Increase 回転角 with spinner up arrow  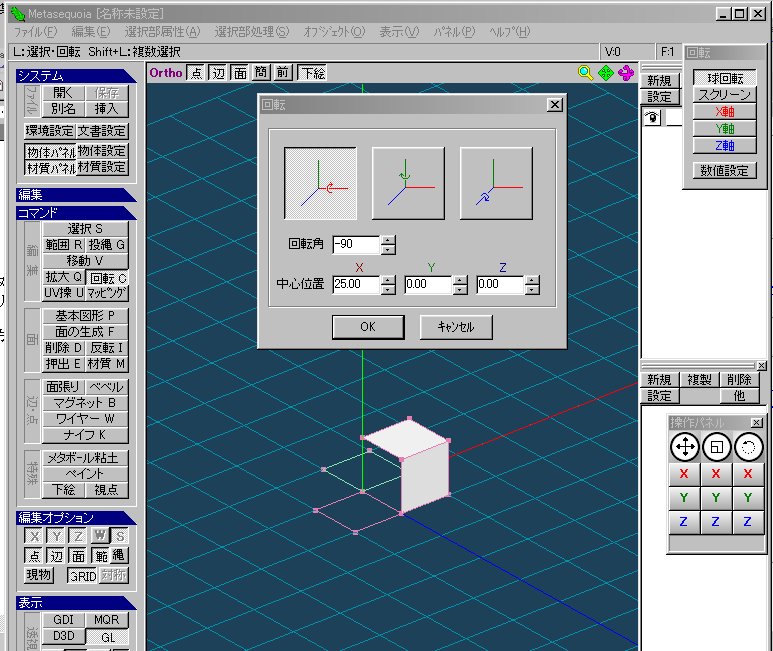tap(388, 240)
